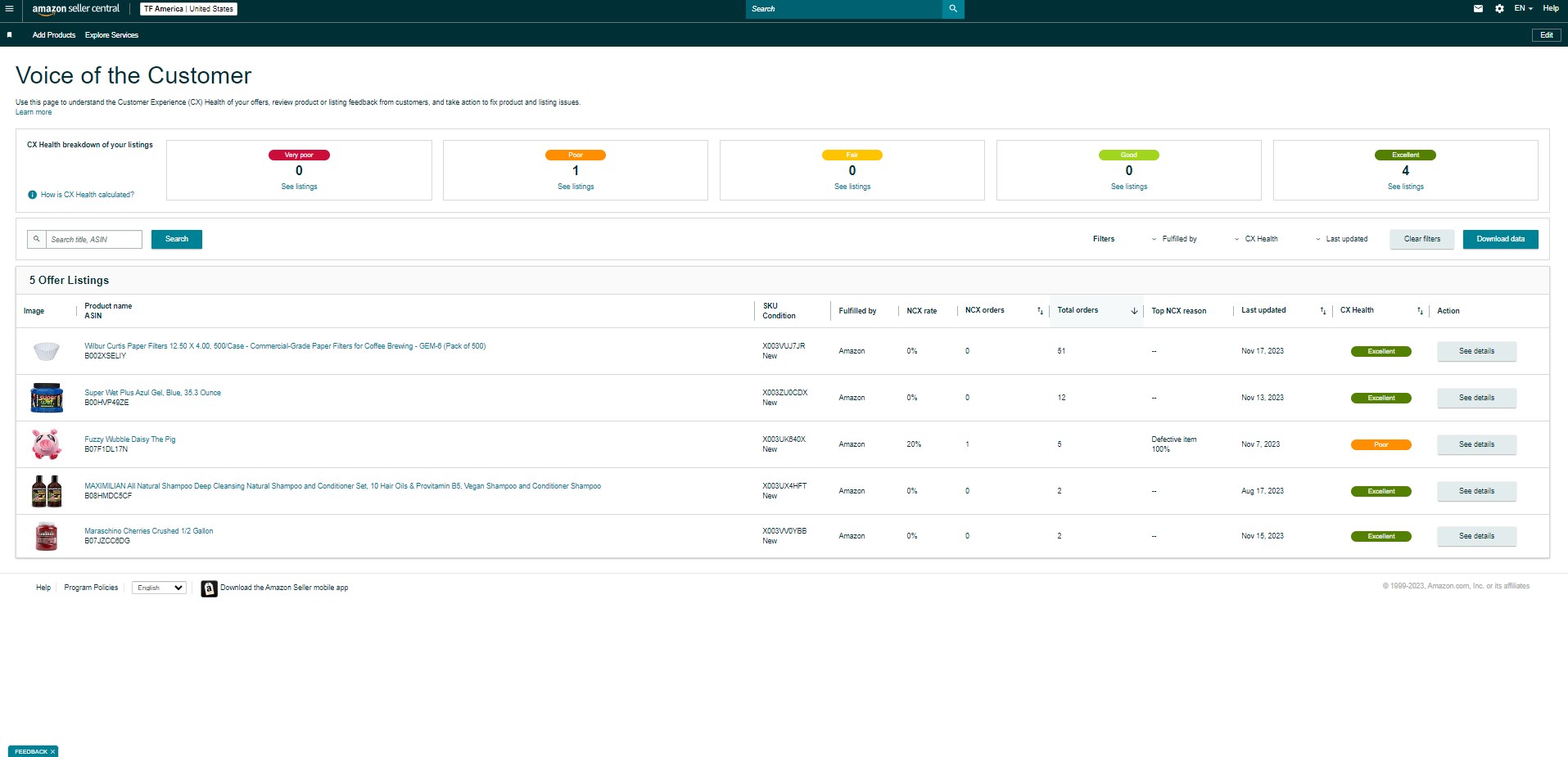Click the pink pig product thumbnail
Viewport: 1568px width, 757px height.
coord(47,444)
